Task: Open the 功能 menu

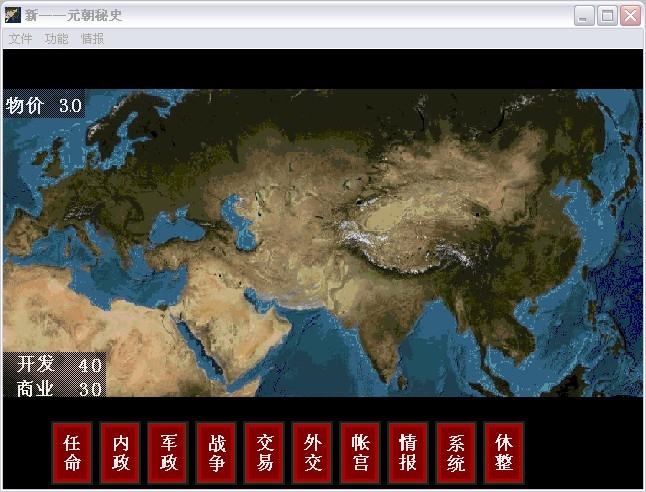Action: (56, 39)
